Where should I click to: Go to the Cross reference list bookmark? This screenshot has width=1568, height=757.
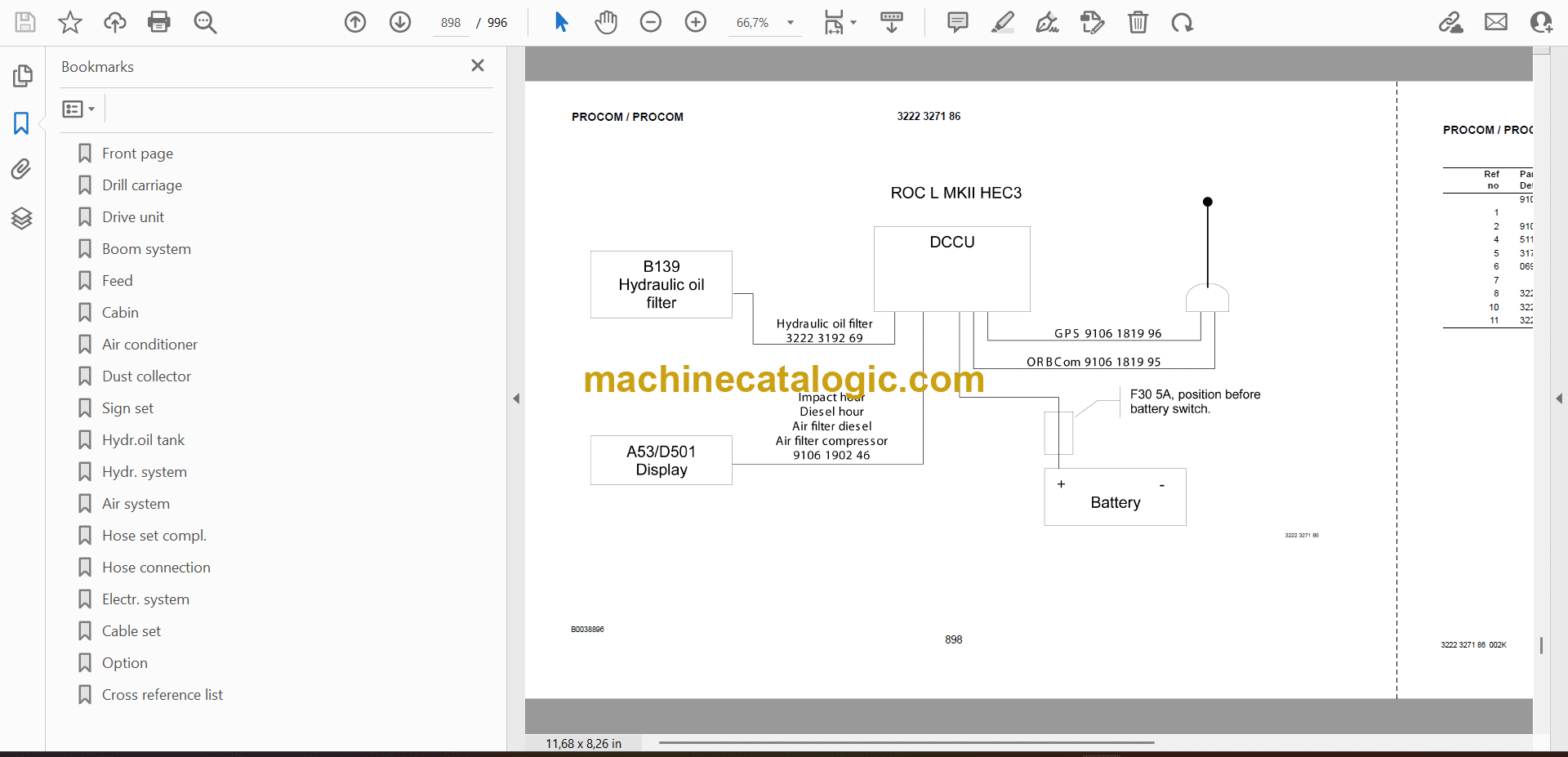tap(163, 695)
